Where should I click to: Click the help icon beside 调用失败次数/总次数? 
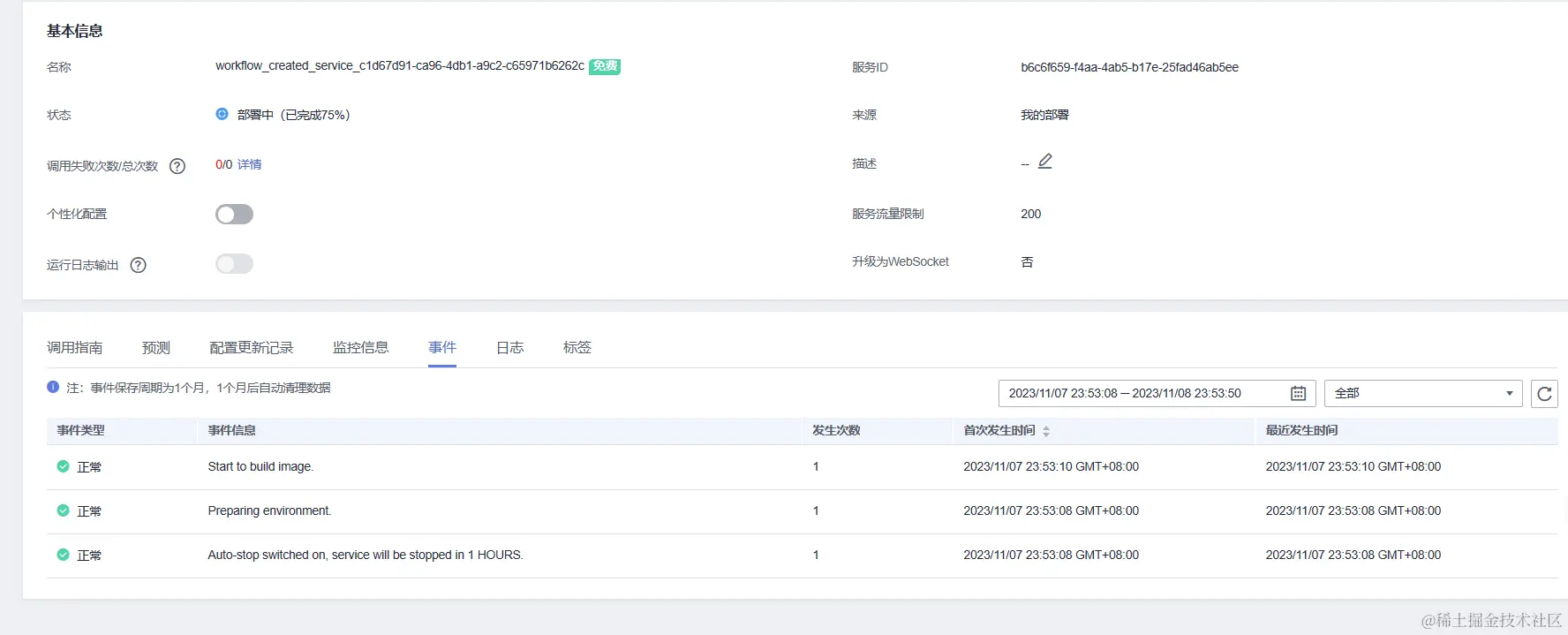tap(177, 166)
